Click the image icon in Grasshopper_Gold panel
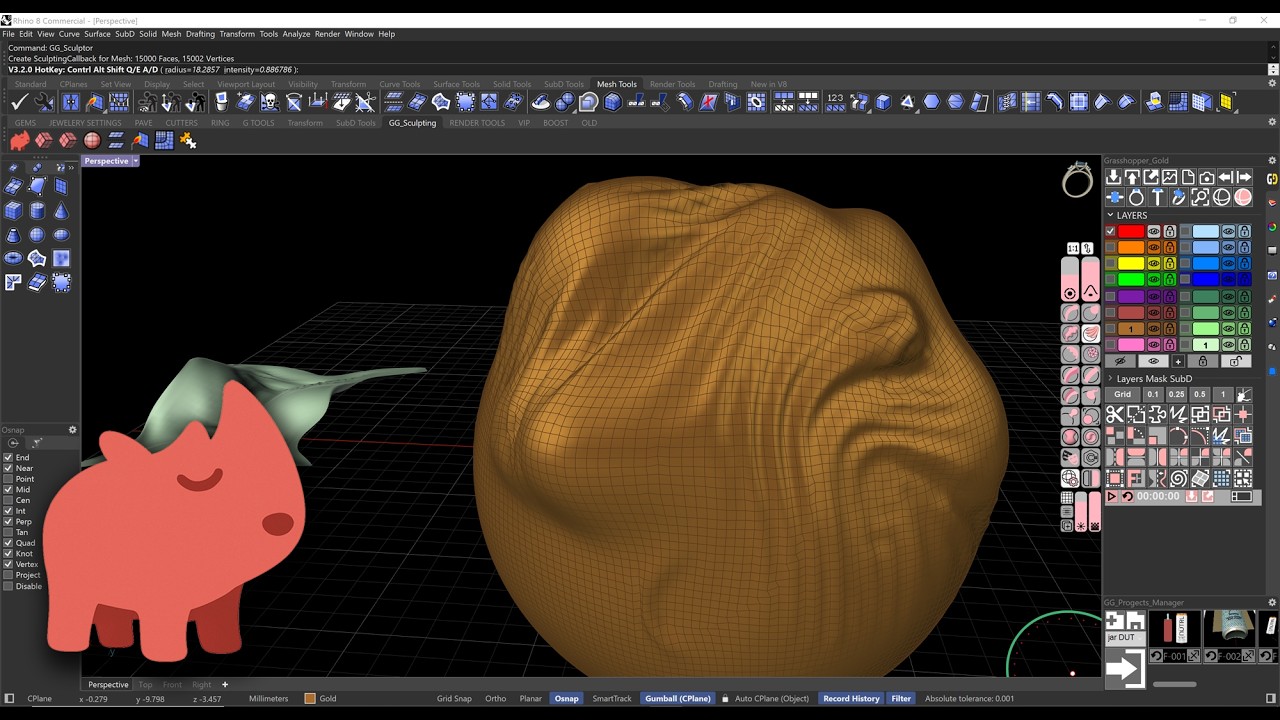The image size is (1280, 720). pos(1169,177)
